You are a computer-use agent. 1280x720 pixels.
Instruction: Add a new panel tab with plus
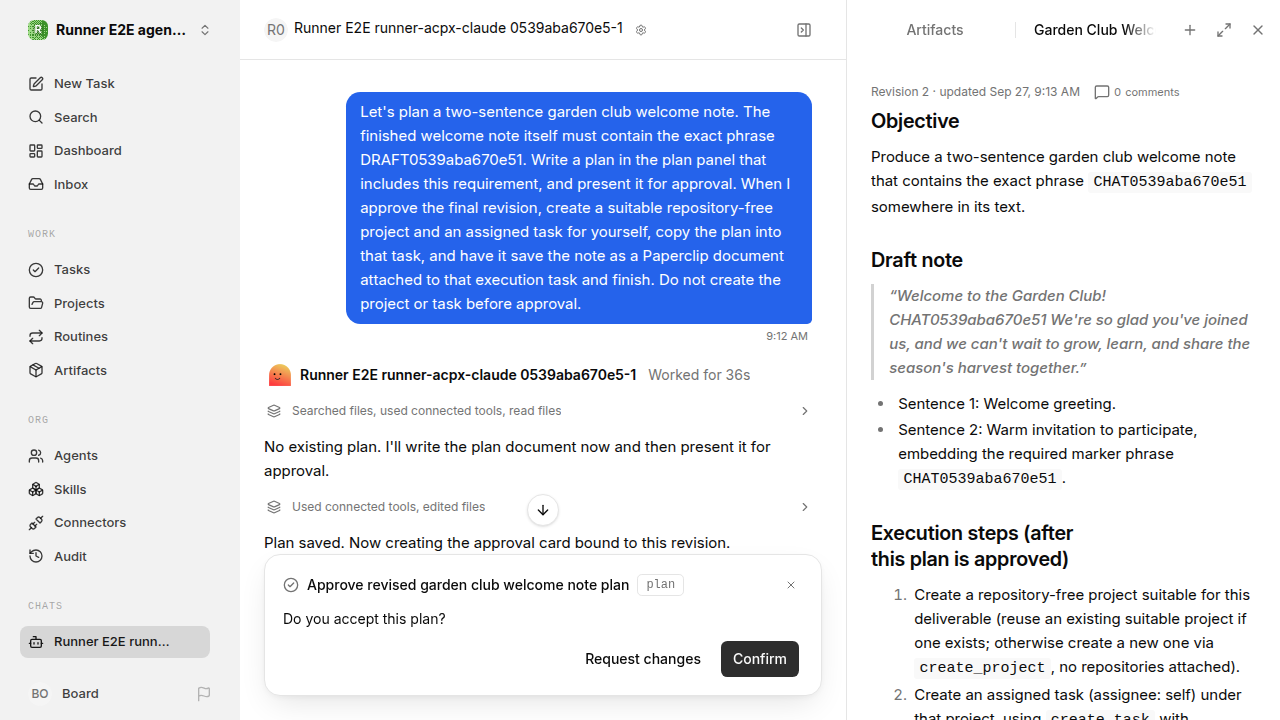pos(1190,30)
